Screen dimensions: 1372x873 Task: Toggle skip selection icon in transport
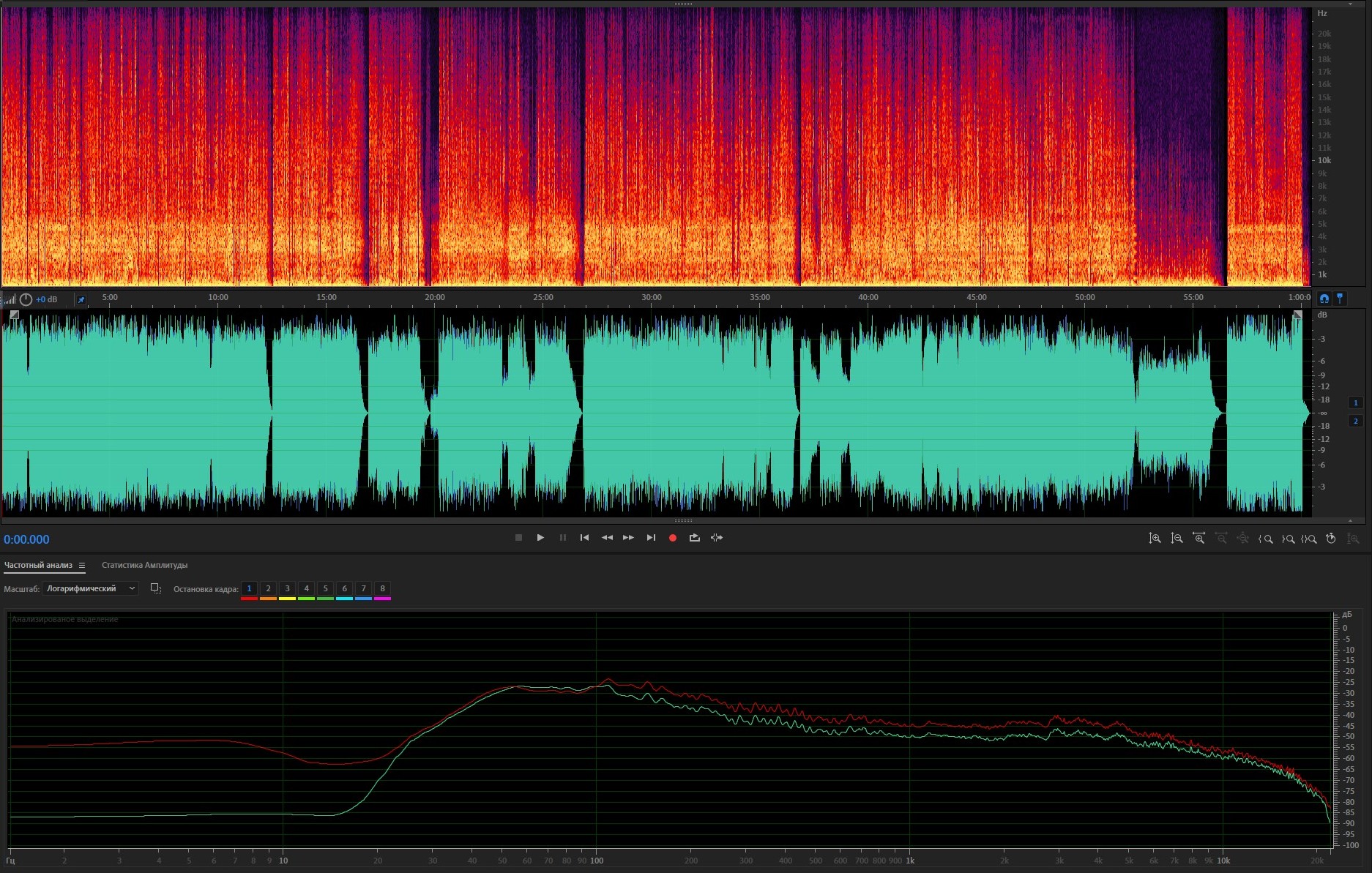point(717,538)
